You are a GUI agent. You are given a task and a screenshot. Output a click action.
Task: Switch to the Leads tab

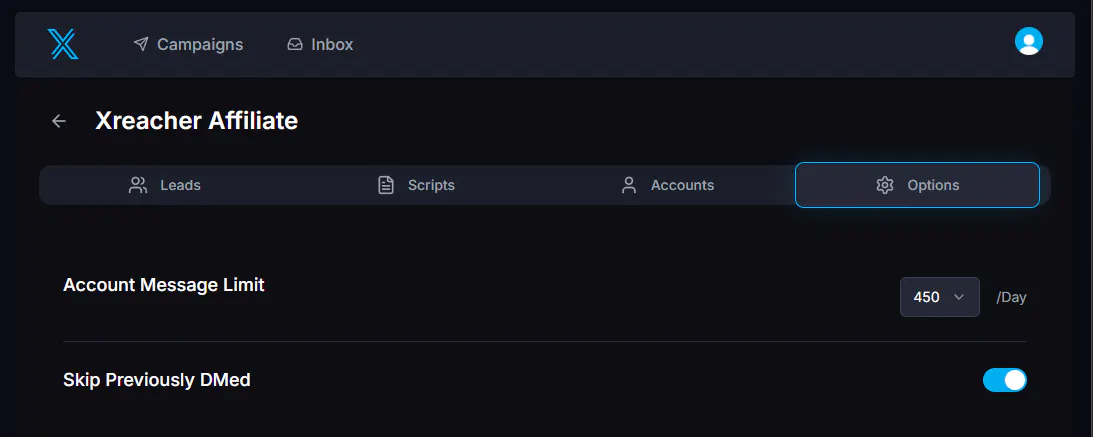165,185
